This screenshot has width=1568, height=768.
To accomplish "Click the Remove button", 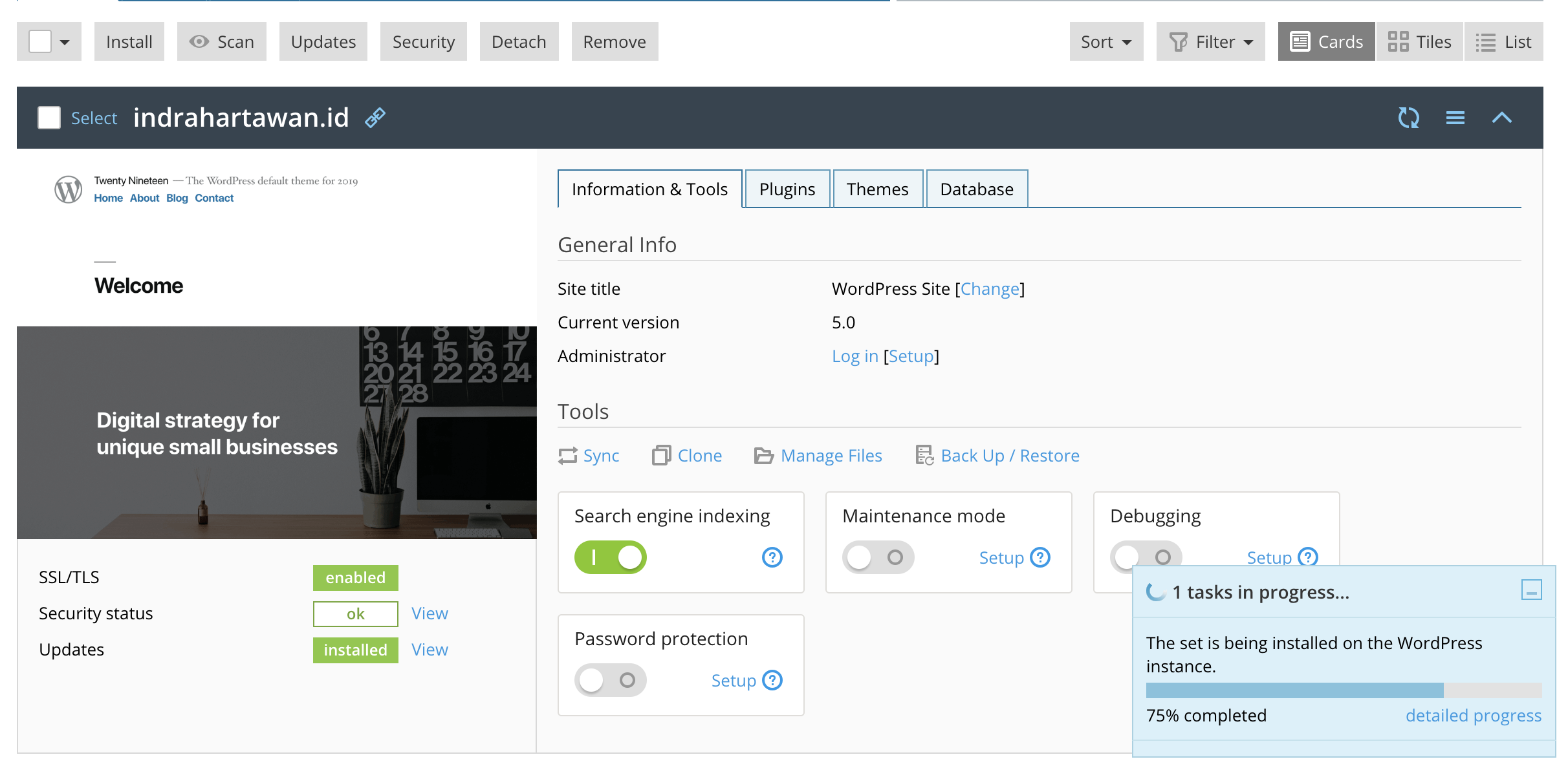I will point(615,42).
